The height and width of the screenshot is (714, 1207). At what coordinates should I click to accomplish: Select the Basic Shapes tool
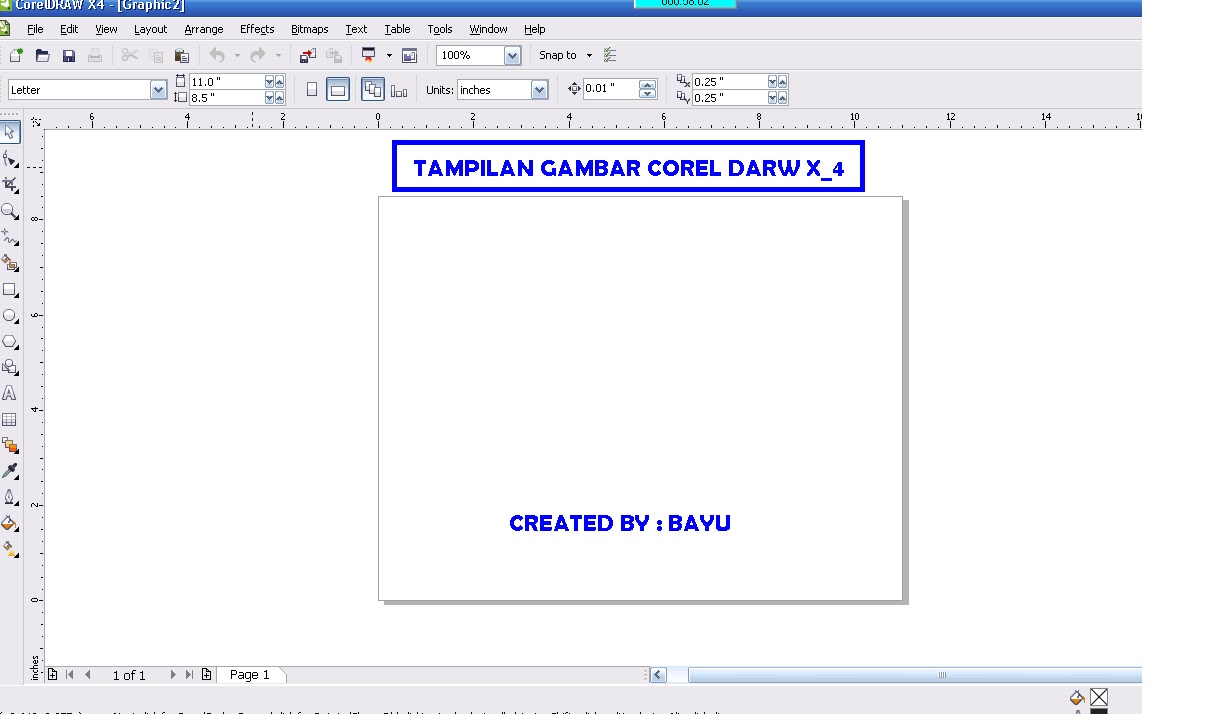tap(10, 367)
